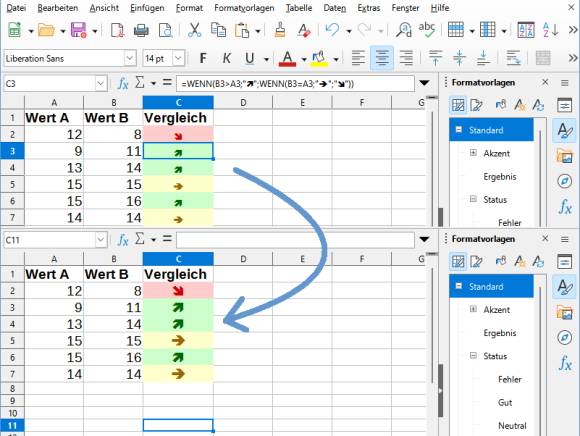The image size is (580, 436).
Task: Open the C3 name box dropdown
Action: (101, 84)
